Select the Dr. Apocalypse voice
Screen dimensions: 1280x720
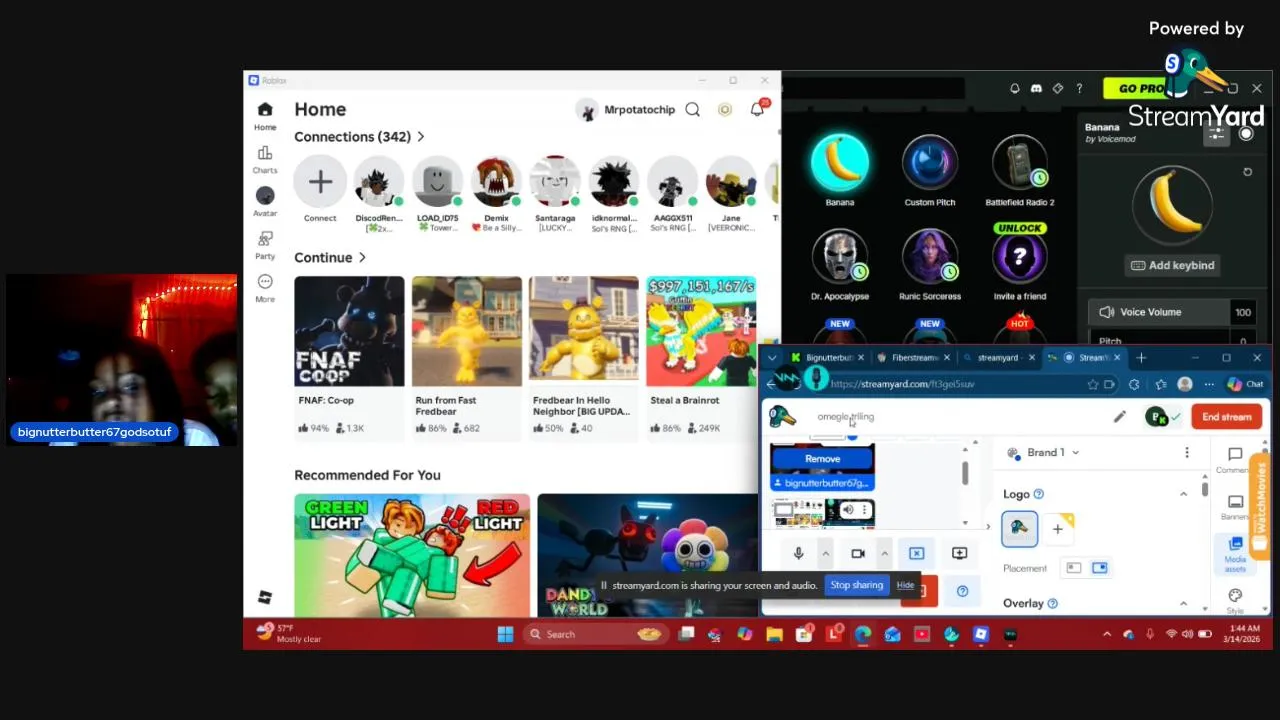point(840,257)
